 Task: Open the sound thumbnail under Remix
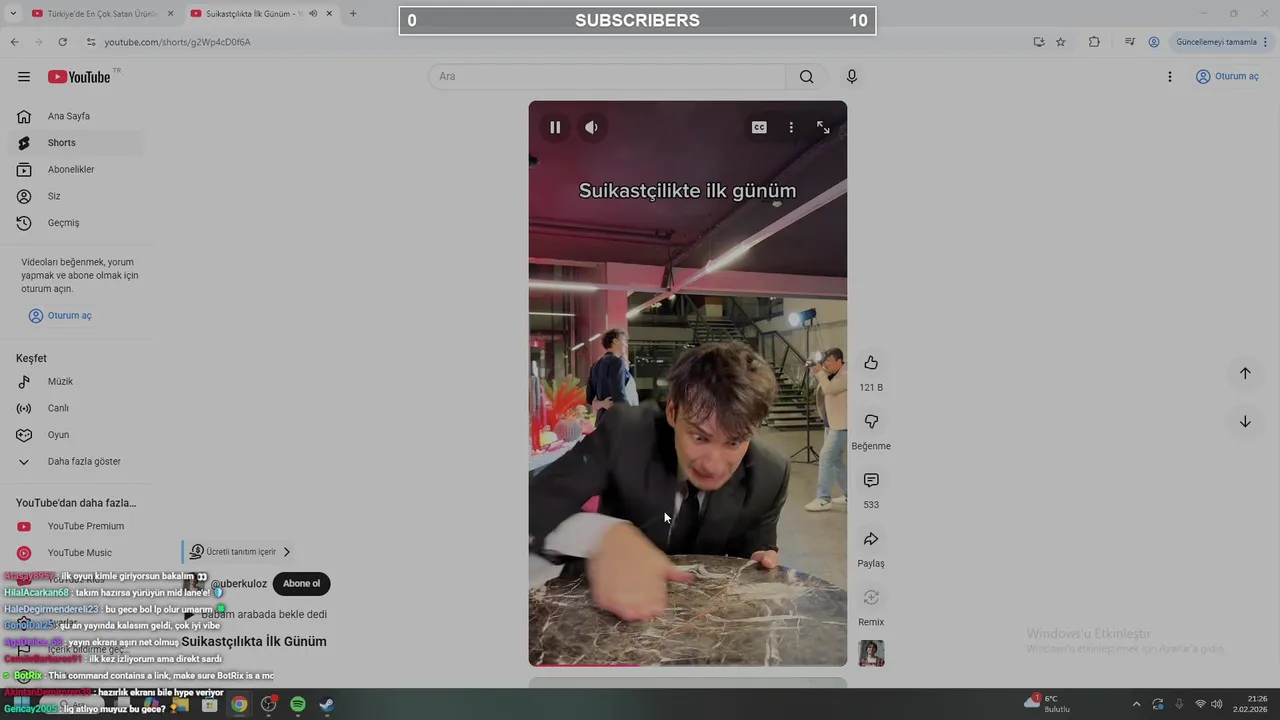pos(871,653)
